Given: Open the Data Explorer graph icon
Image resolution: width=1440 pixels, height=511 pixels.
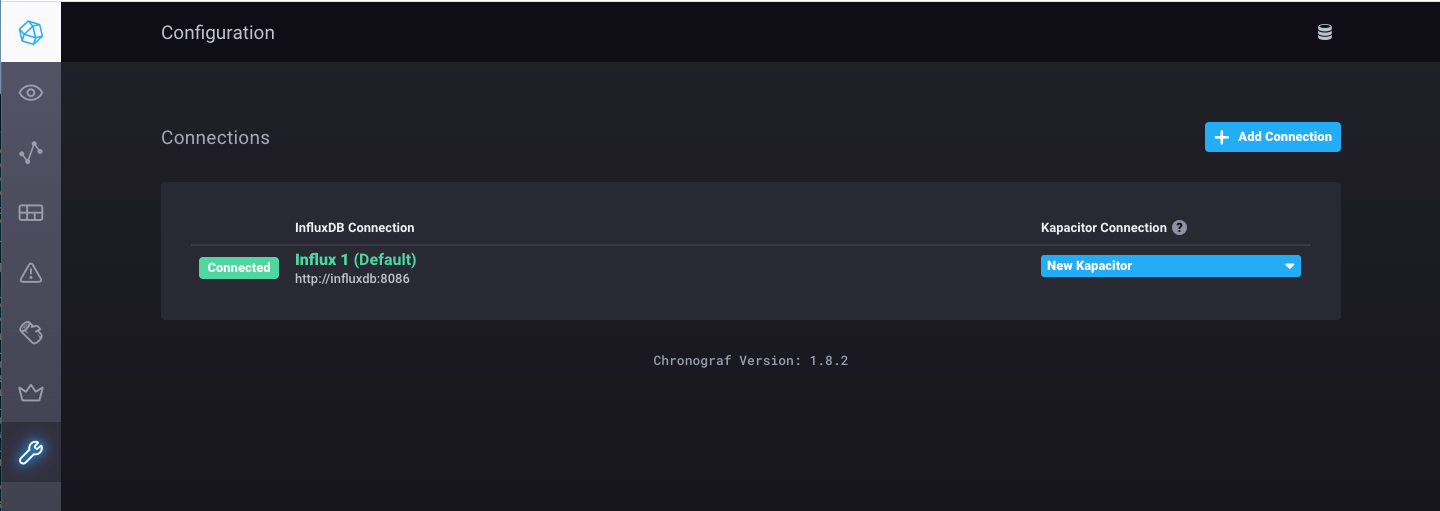Looking at the screenshot, I should tap(31, 153).
